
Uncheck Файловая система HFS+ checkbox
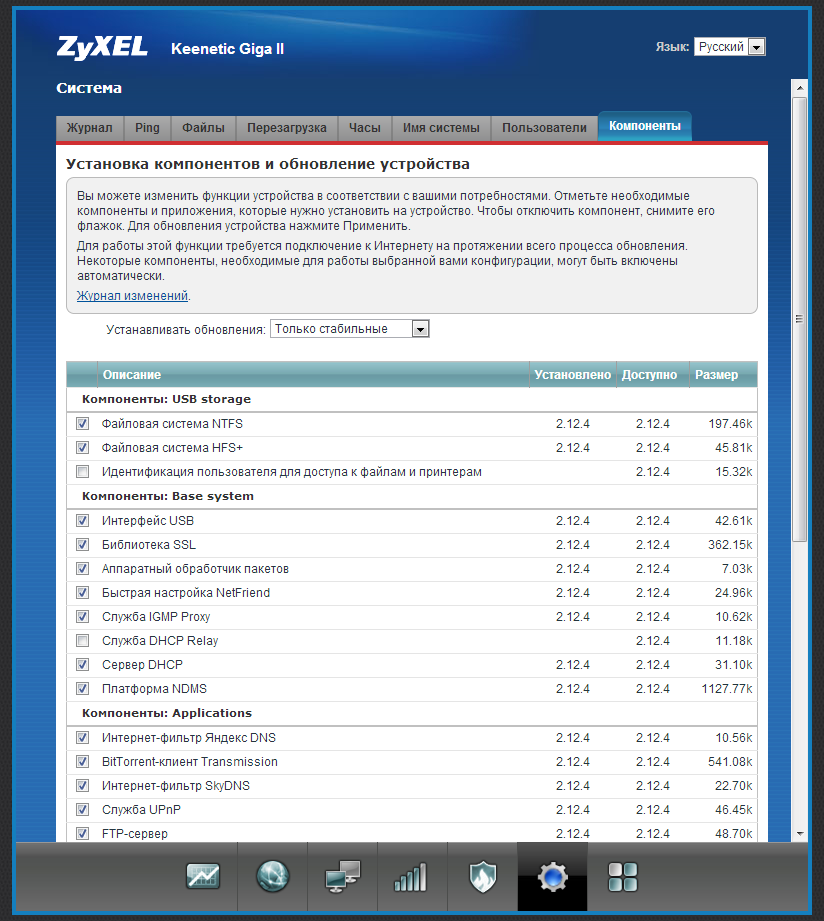(82, 448)
